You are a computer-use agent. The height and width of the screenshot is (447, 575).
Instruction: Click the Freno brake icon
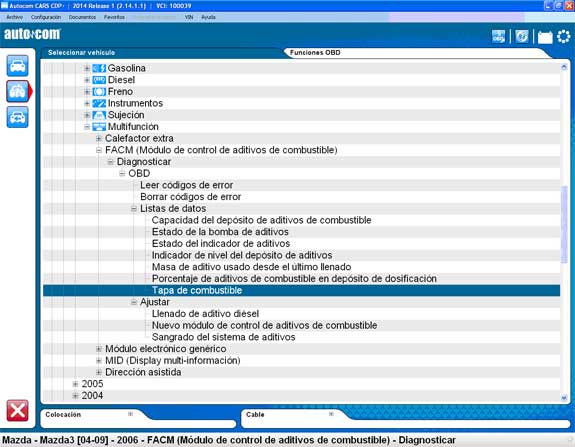coord(99,92)
